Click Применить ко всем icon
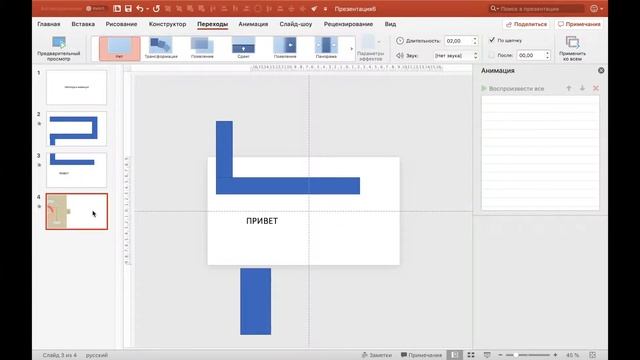This screenshot has width=640, height=360. coord(572,42)
